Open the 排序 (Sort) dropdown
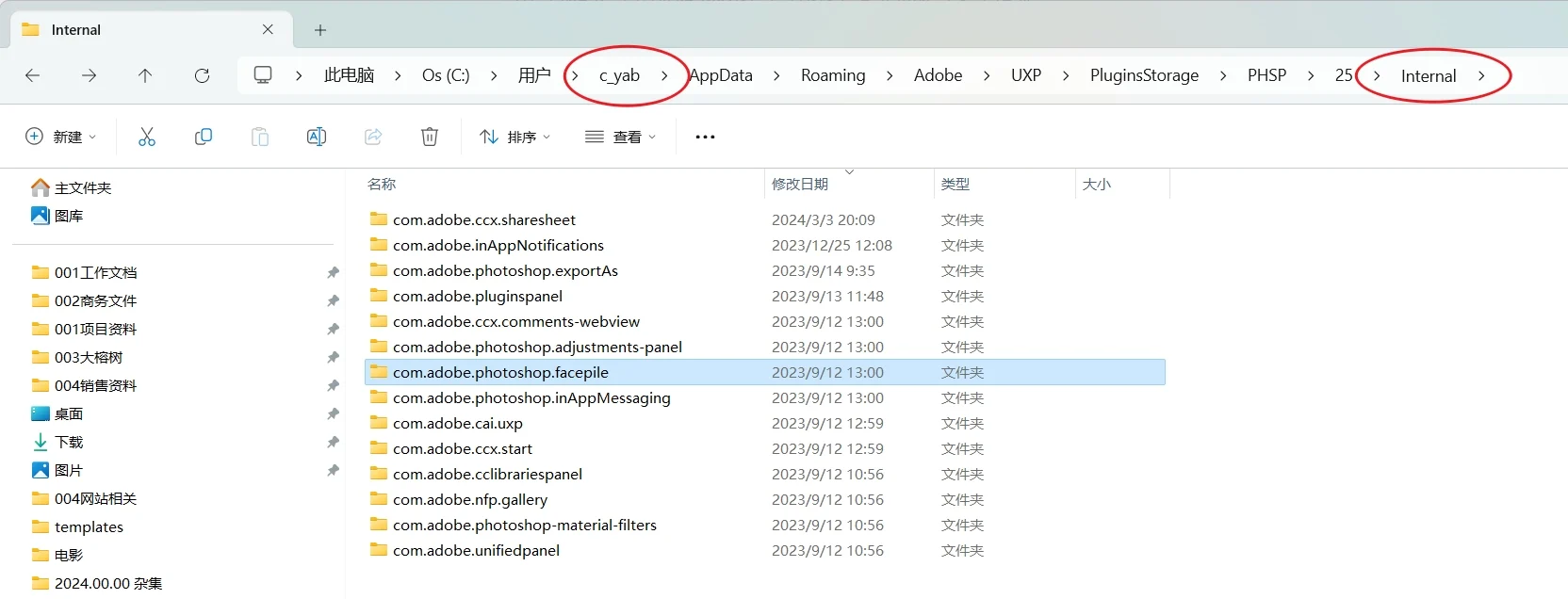Viewport: 1568px width, 599px height. [x=515, y=137]
